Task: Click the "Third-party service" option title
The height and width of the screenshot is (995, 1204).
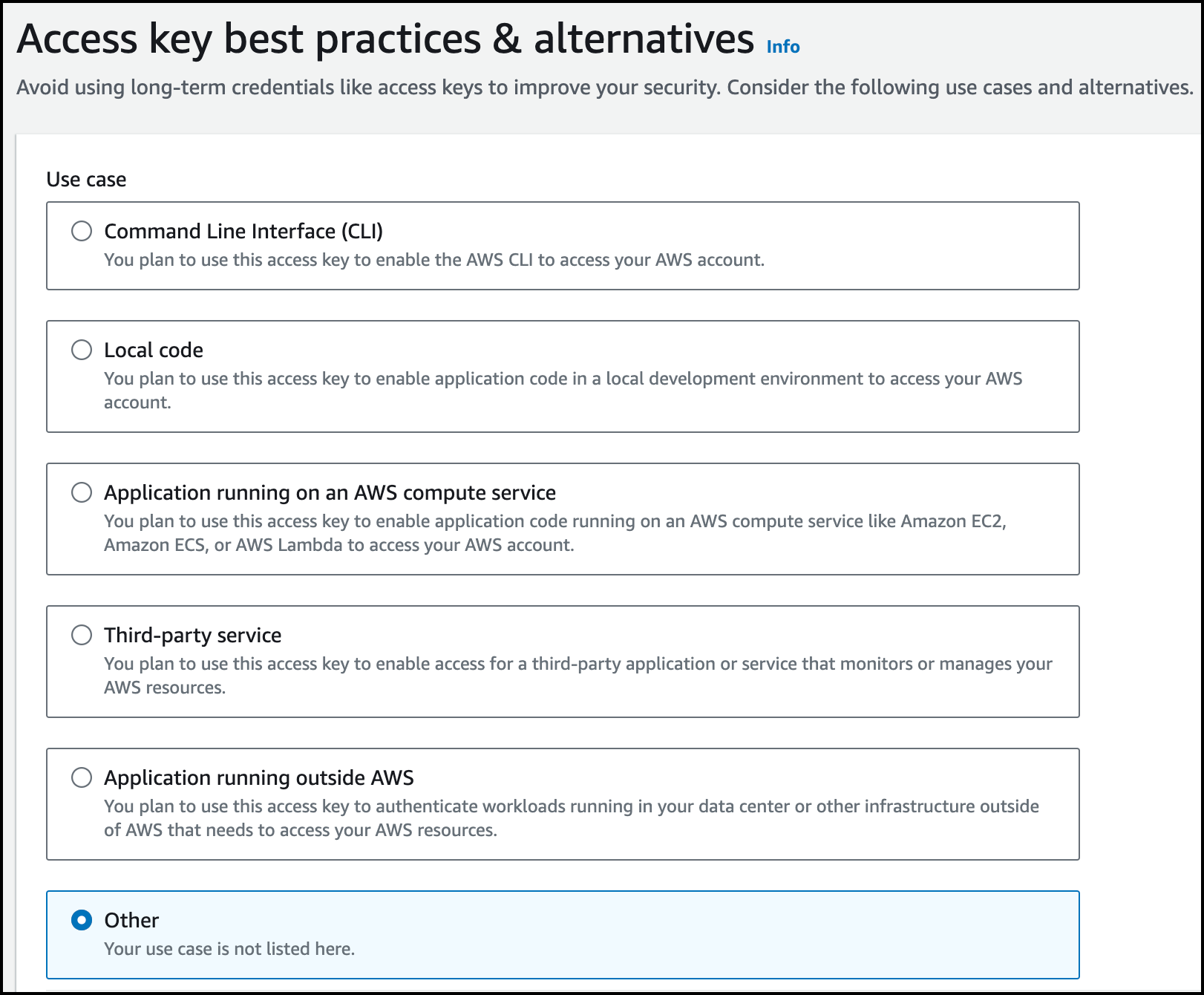Action: pyautogui.click(x=192, y=635)
